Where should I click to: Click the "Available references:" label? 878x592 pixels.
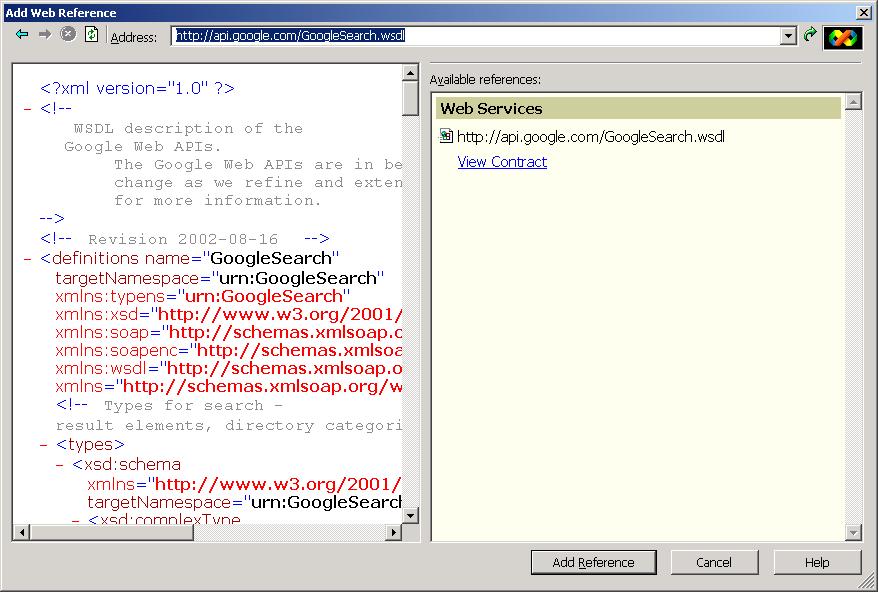pyautogui.click(x=485, y=80)
